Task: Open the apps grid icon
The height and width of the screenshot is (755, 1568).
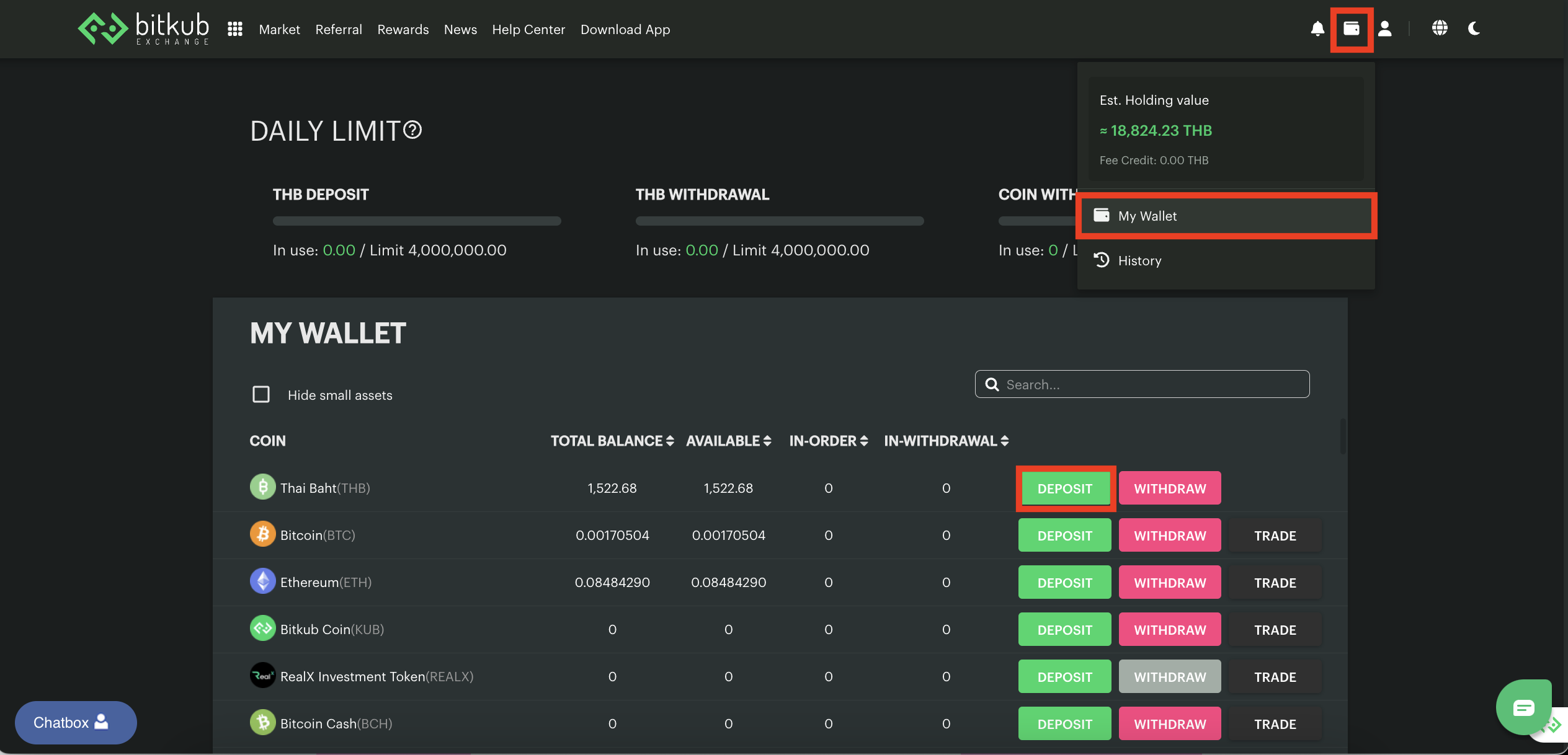Action: (234, 29)
